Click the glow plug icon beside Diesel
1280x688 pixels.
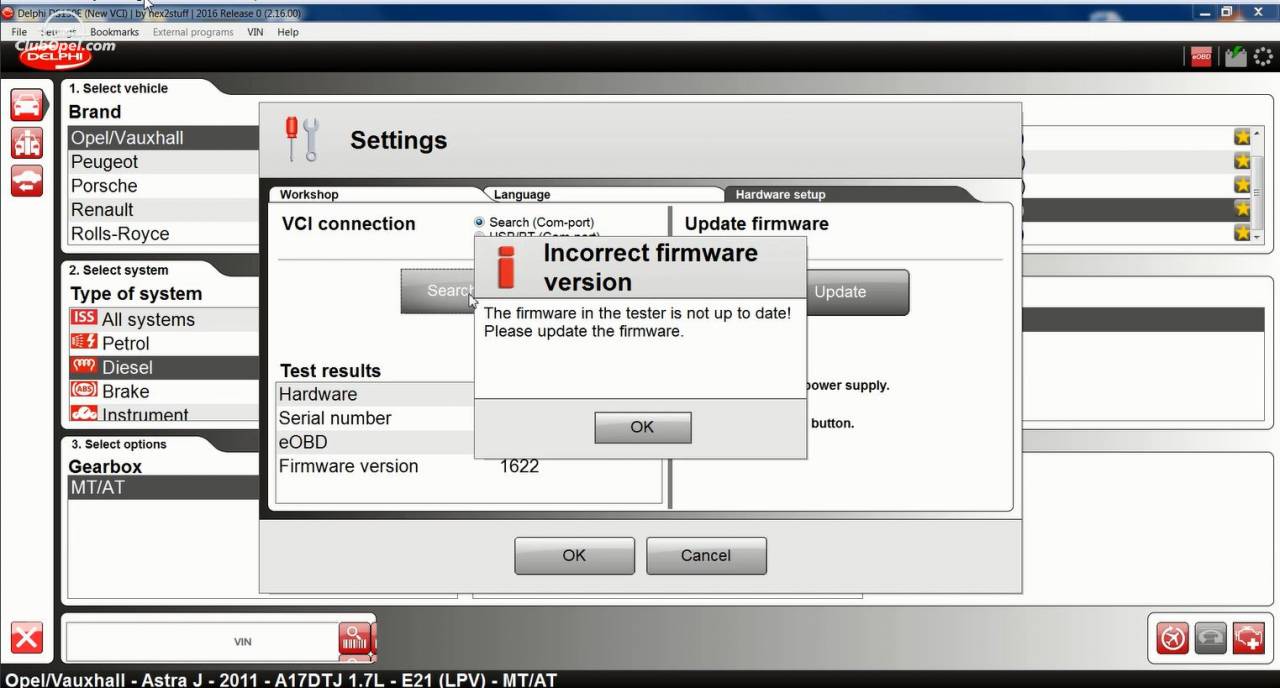click(x=84, y=366)
